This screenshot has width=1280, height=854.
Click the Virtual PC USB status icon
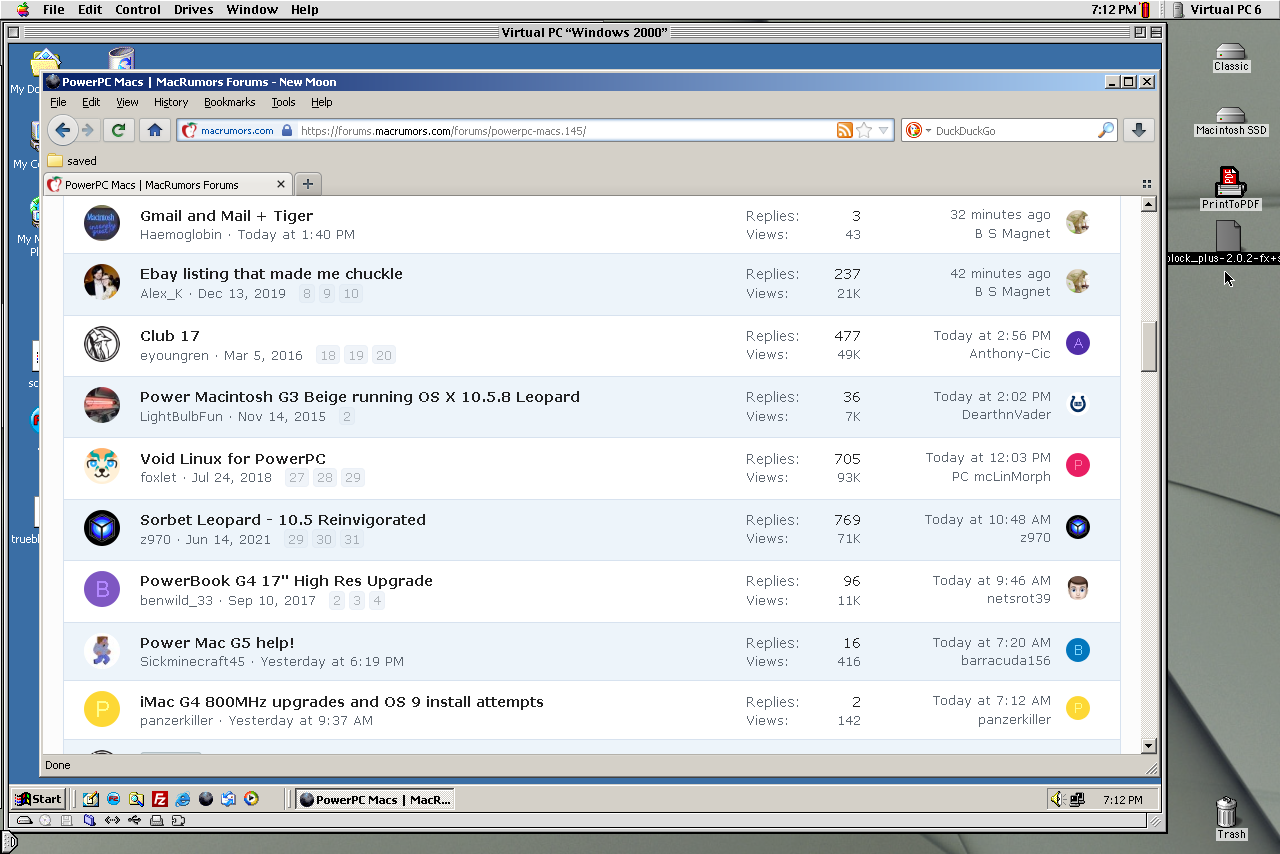(x=134, y=820)
